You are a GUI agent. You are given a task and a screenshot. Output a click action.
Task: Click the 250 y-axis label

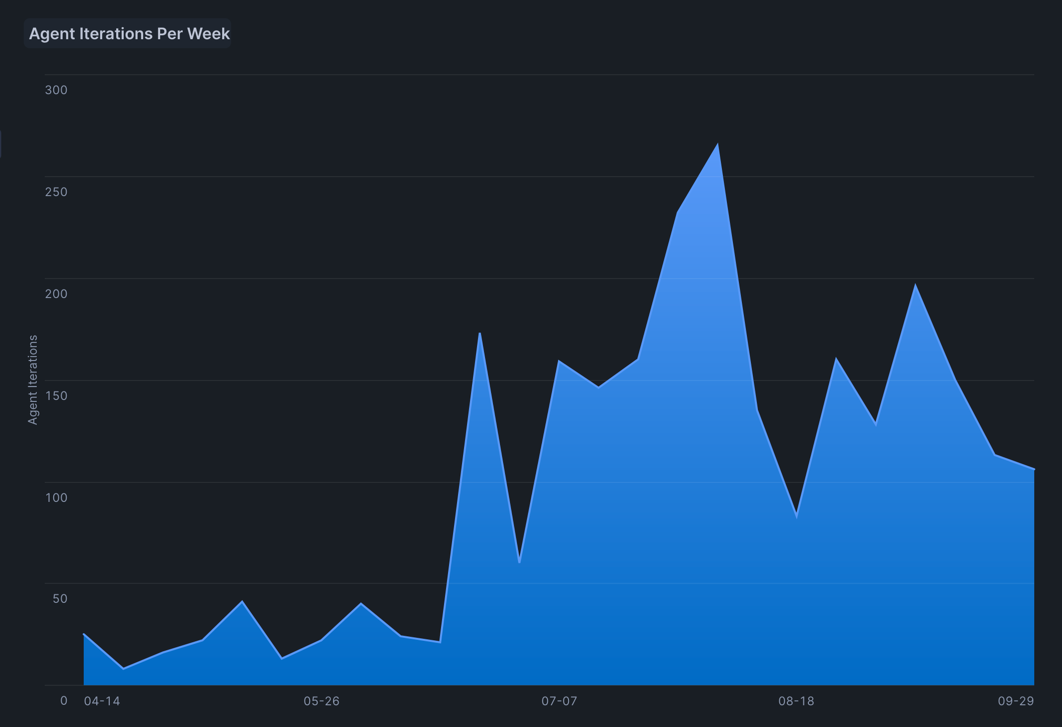pos(56,192)
